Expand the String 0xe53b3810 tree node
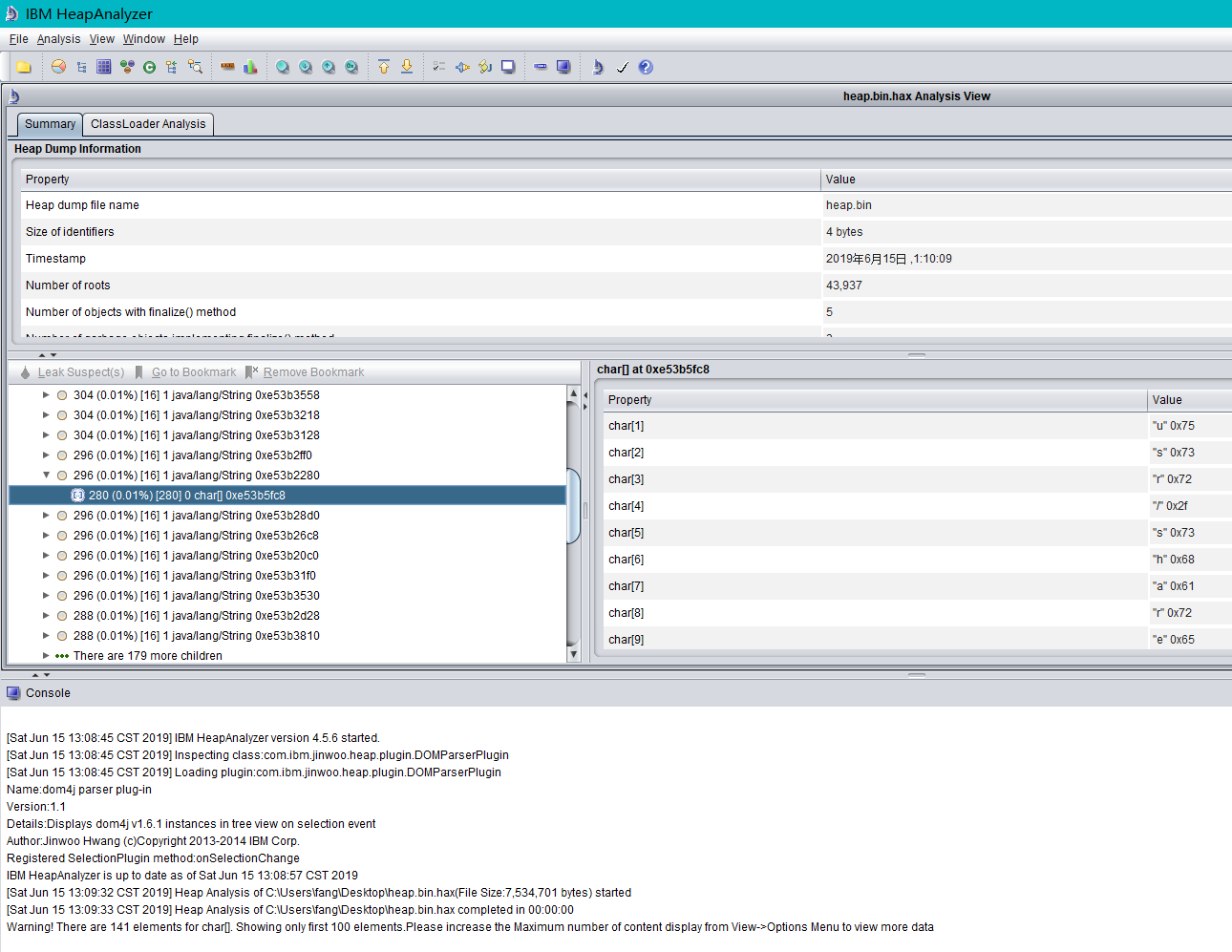The width and height of the screenshot is (1232, 952). click(46, 635)
